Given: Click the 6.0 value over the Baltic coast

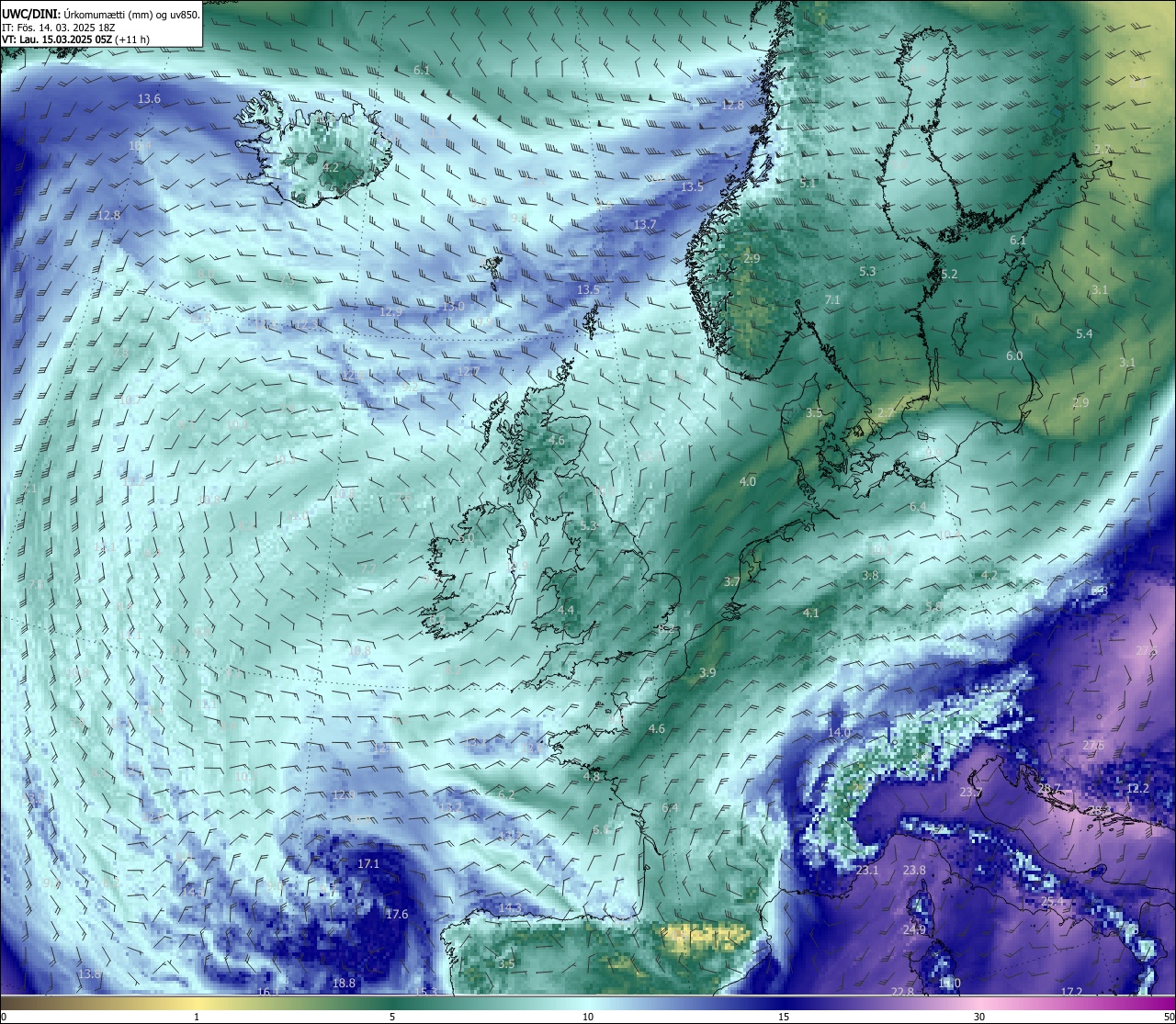Looking at the screenshot, I should click(1014, 355).
